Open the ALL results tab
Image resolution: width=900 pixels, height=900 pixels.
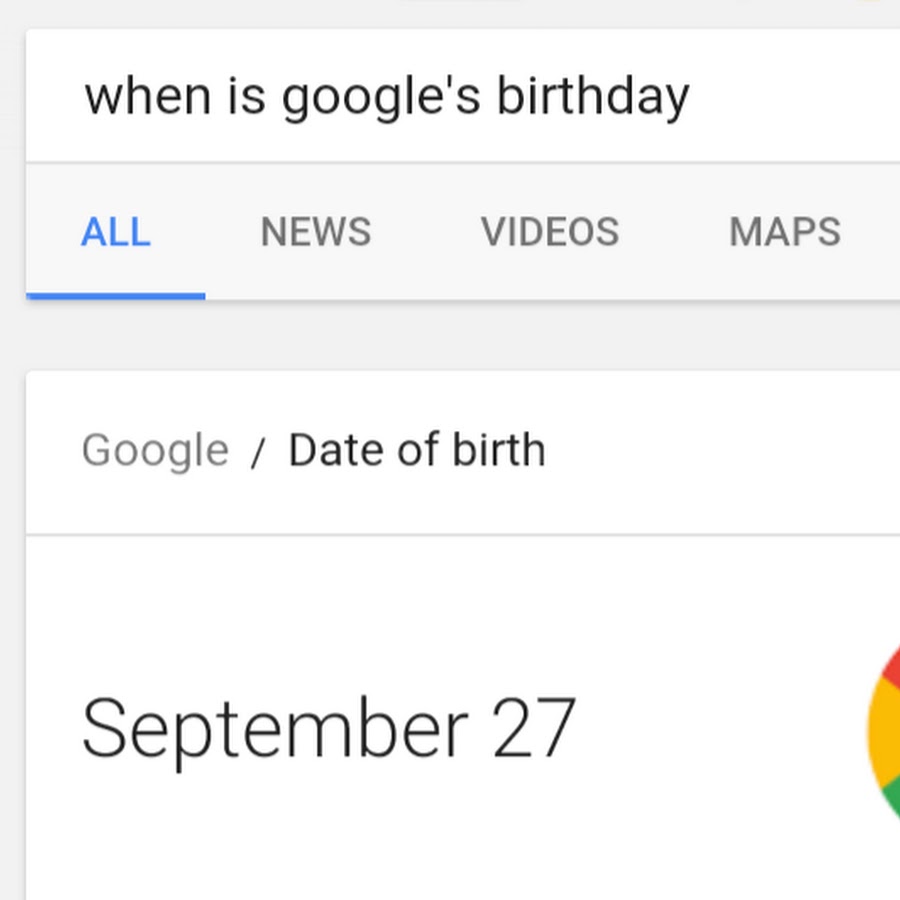pyautogui.click(x=116, y=232)
